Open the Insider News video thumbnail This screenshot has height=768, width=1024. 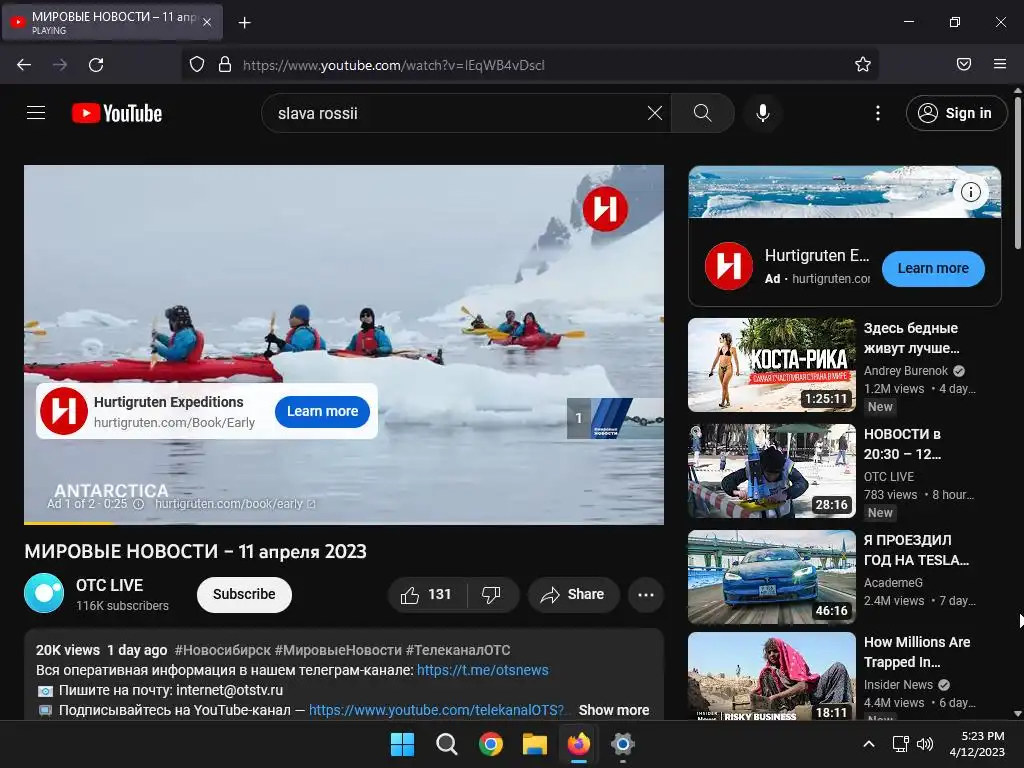(x=772, y=676)
